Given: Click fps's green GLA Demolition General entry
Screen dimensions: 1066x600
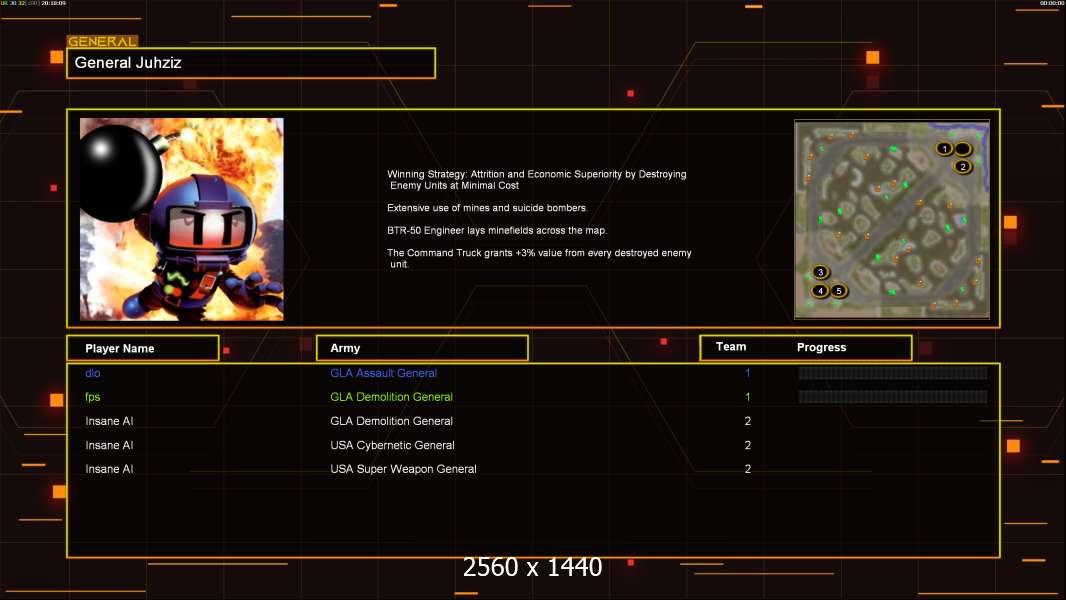Looking at the screenshot, I should tap(392, 397).
